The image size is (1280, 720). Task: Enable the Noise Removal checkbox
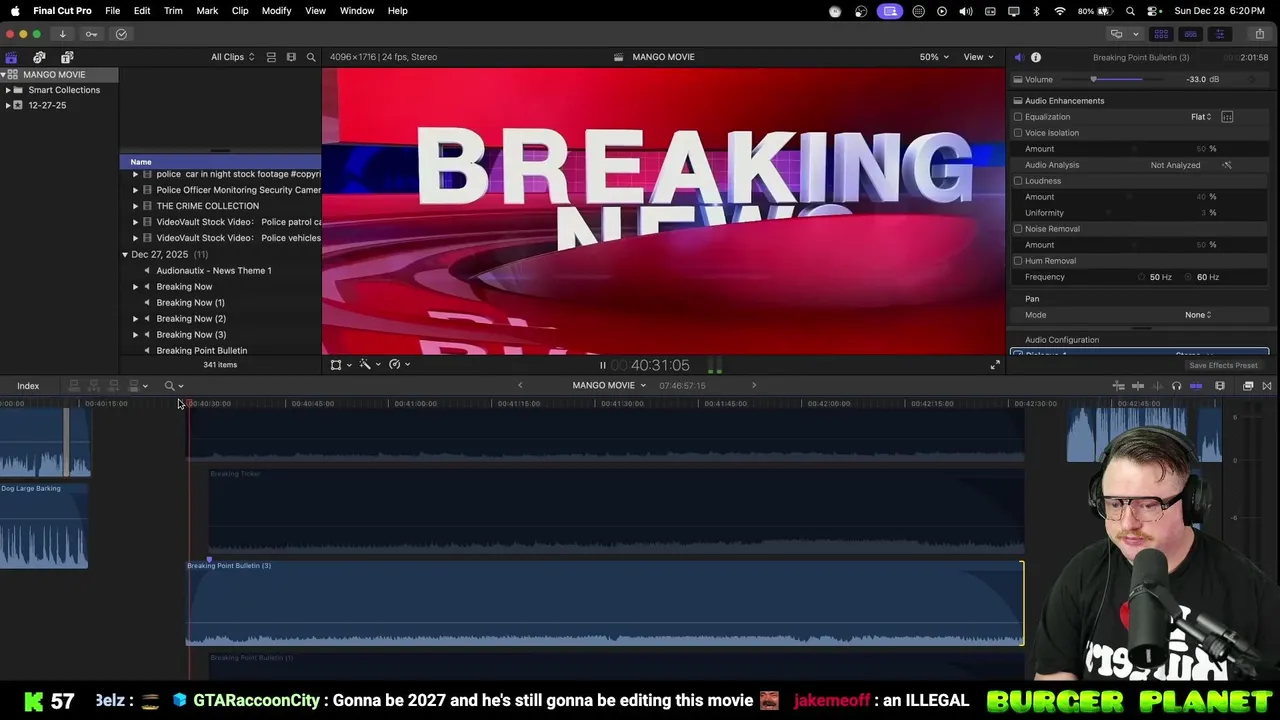pyautogui.click(x=1018, y=229)
